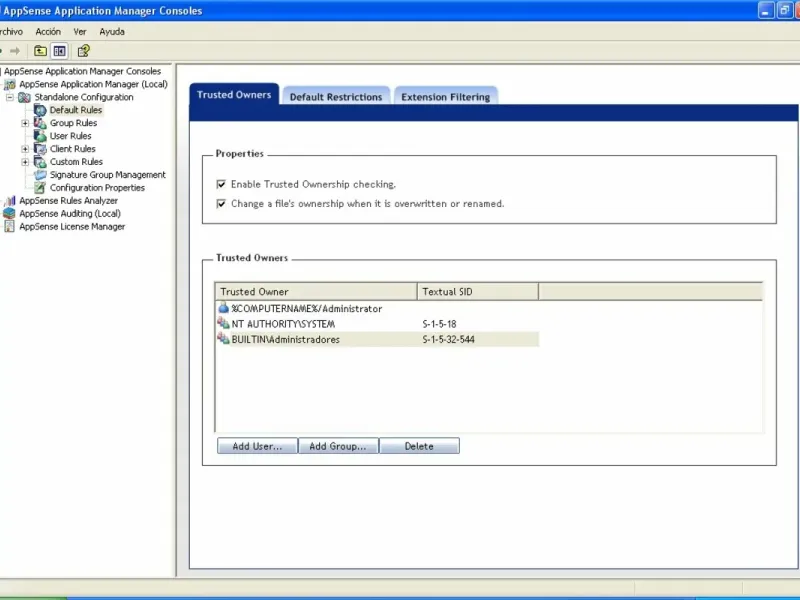Toggle the show/hide console tree icon
800x600 pixels.
pyautogui.click(x=59, y=51)
